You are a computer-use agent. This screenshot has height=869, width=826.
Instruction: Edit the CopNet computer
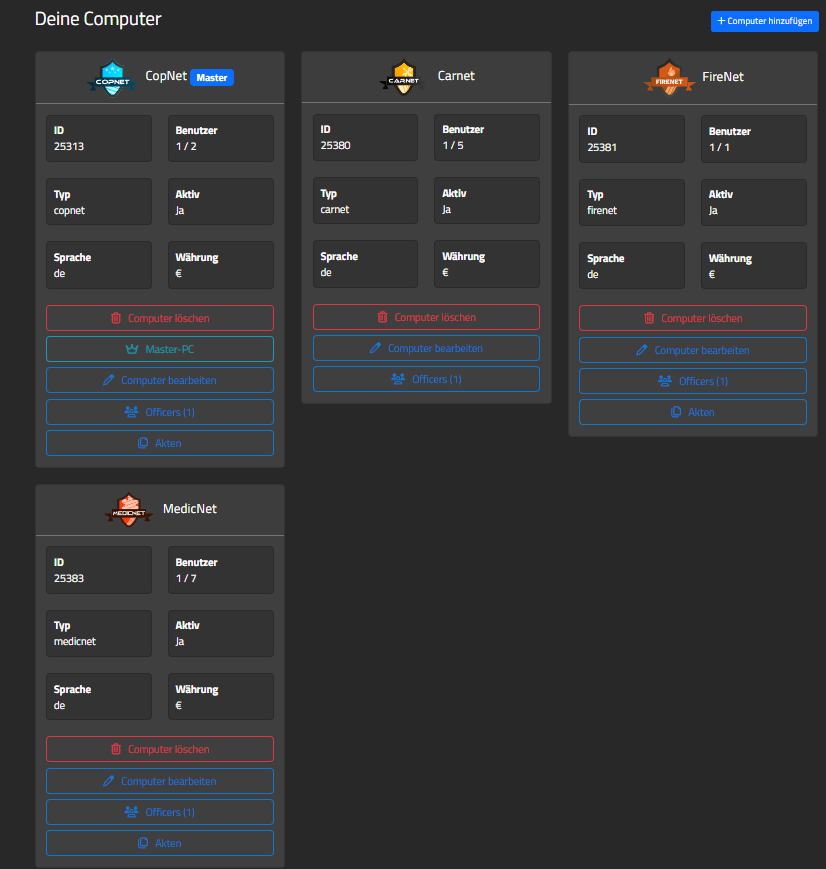click(x=160, y=380)
